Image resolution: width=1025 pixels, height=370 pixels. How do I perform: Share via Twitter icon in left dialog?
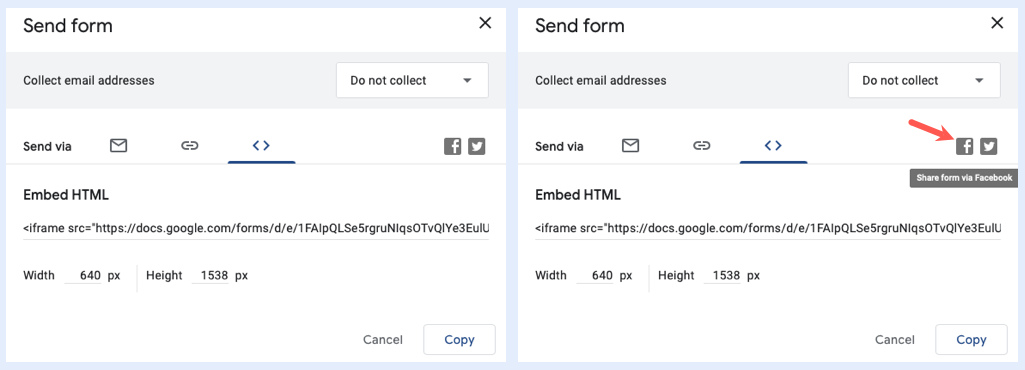[477, 146]
